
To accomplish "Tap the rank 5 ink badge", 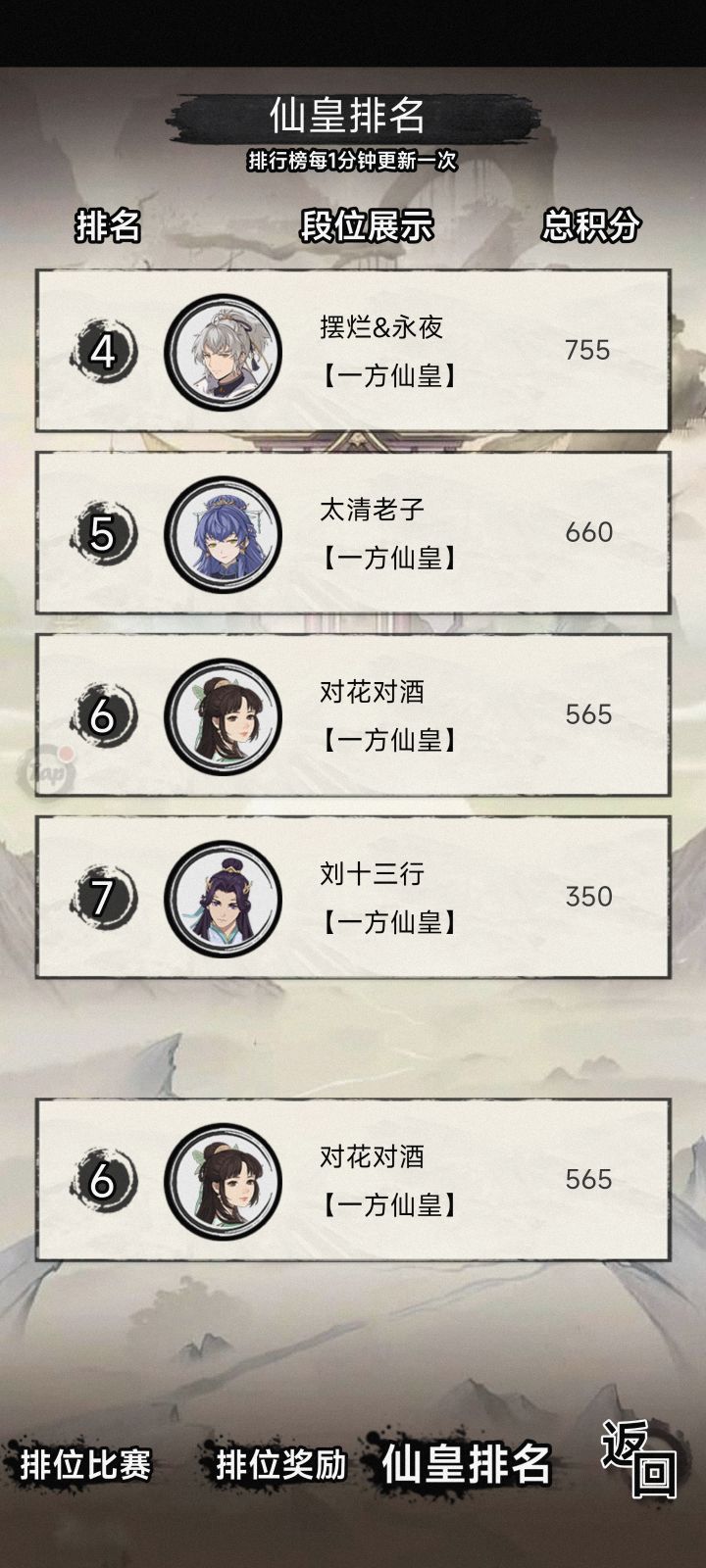I will (103, 533).
